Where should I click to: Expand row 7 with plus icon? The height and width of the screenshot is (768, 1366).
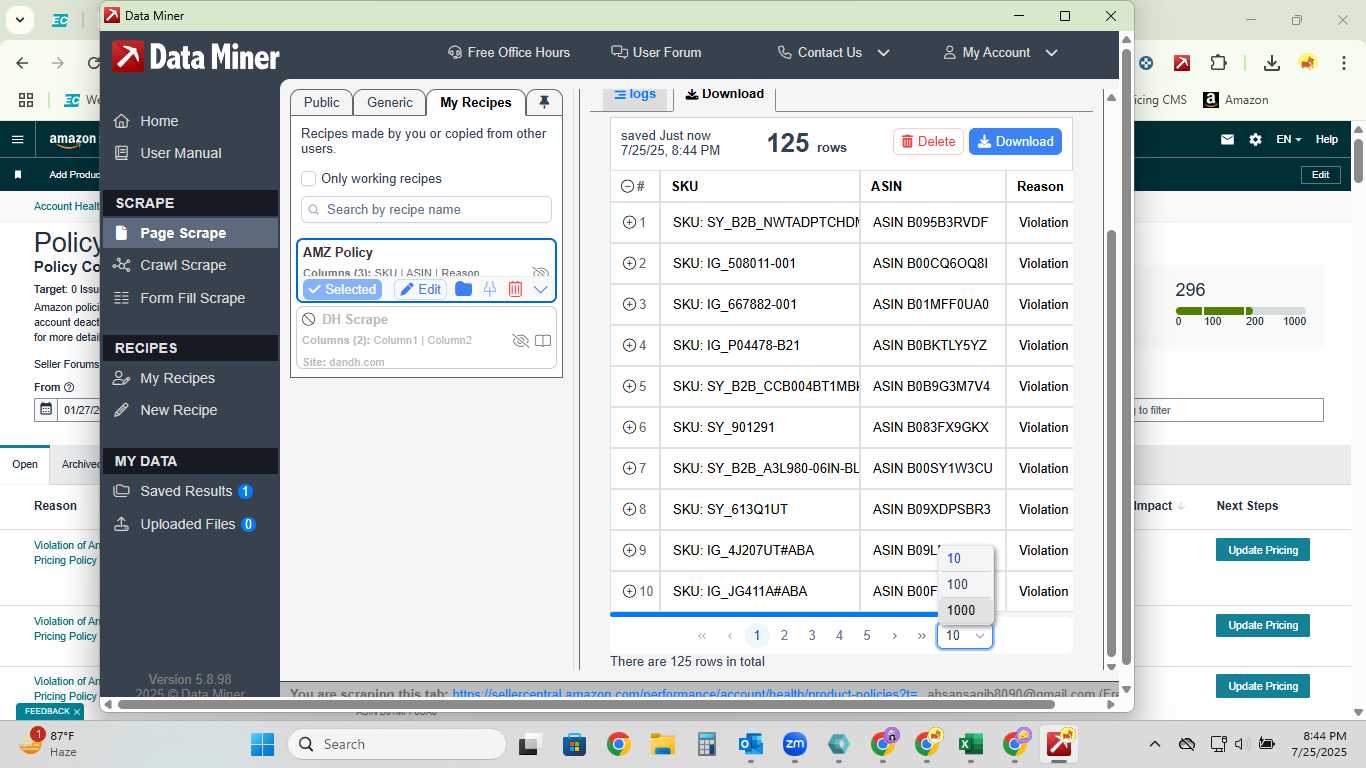[x=629, y=468]
